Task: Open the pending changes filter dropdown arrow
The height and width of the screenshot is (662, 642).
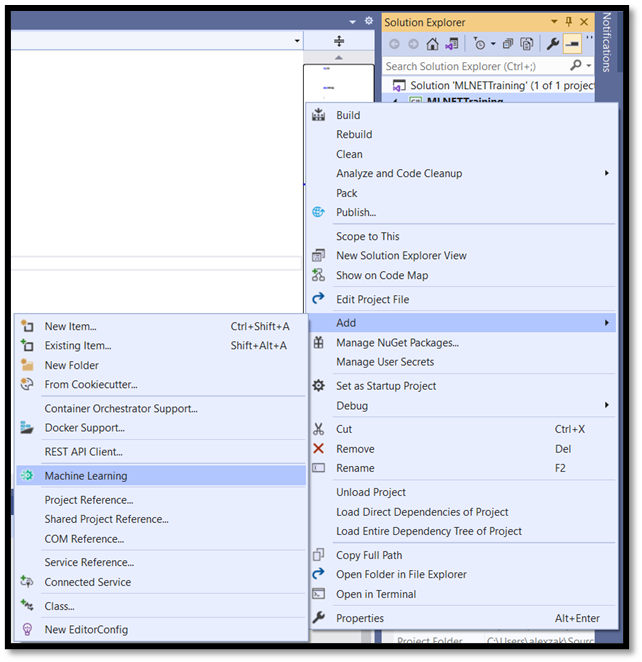Action: click(x=493, y=44)
